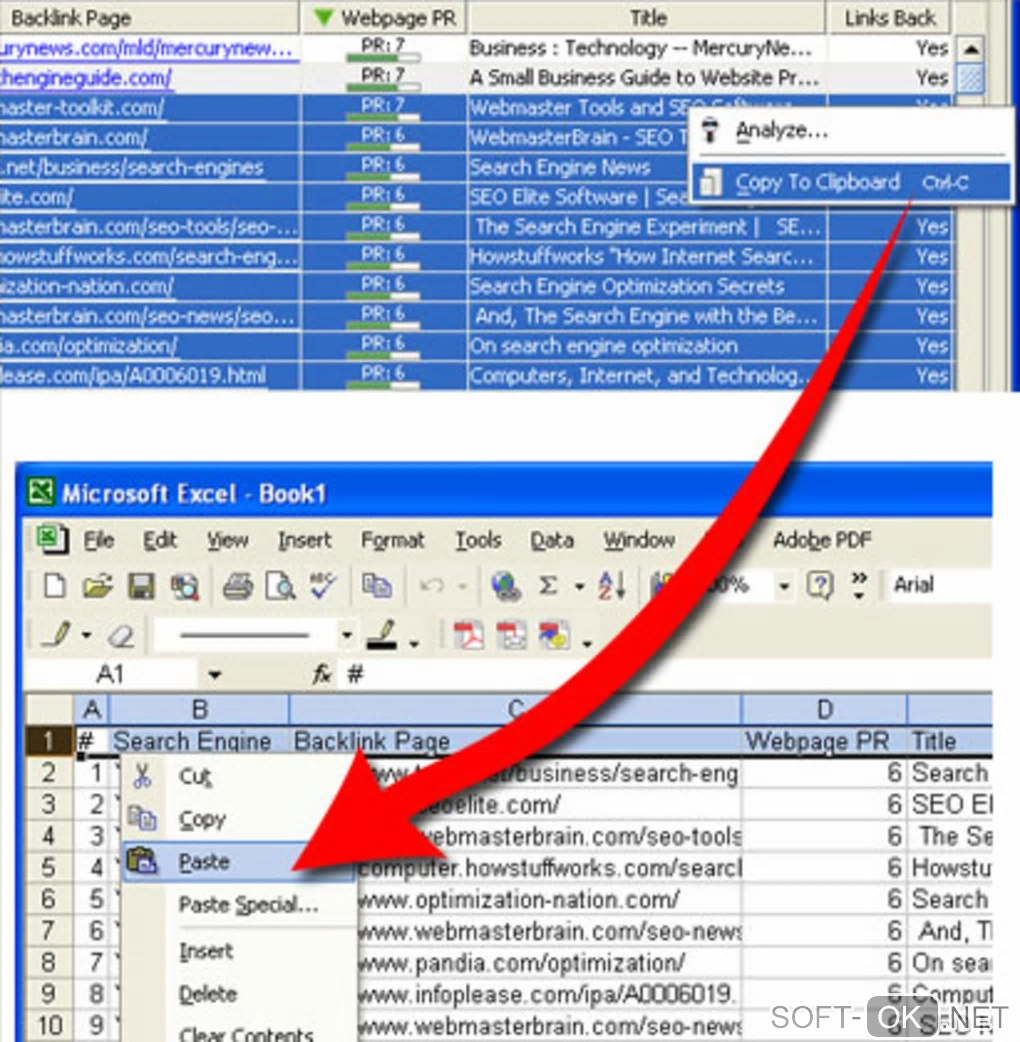Open the Name Box dropdown arrow
1020x1042 pixels.
[x=213, y=676]
